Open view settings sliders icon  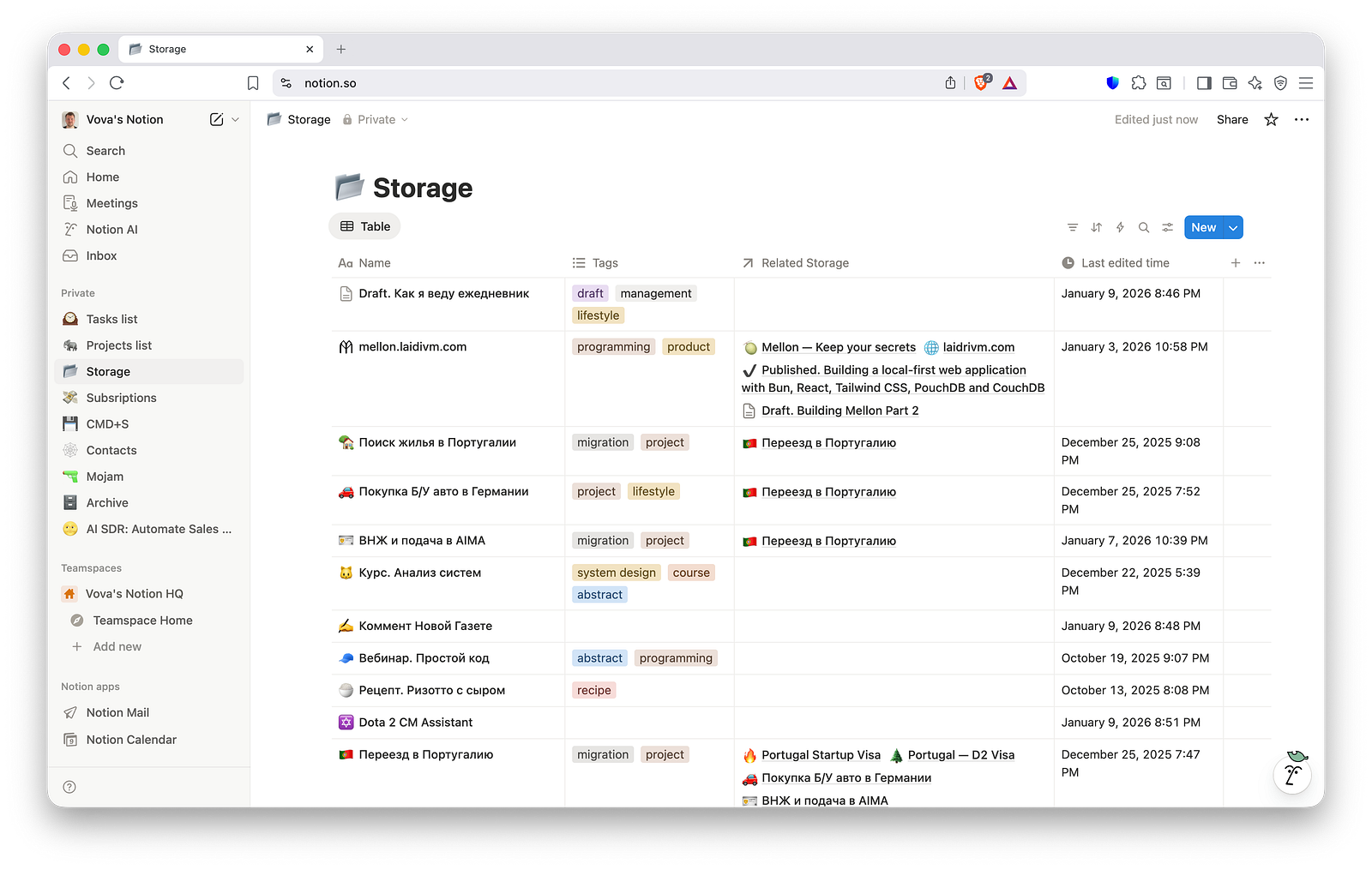pyautogui.click(x=1167, y=227)
